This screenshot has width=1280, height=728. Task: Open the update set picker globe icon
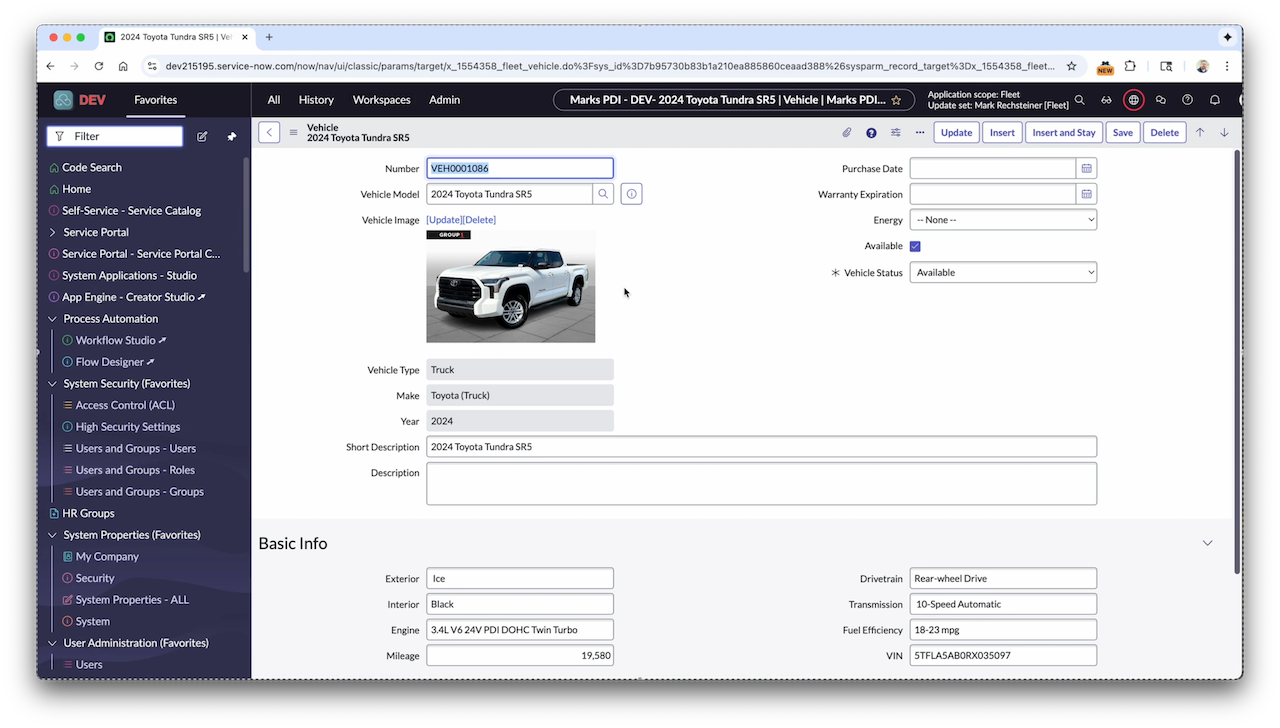(1133, 99)
